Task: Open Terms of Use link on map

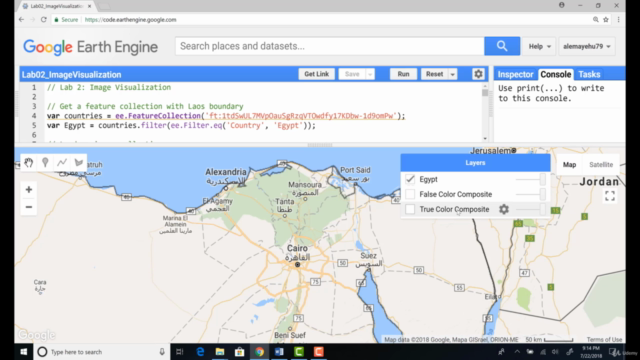Action: click(604, 340)
